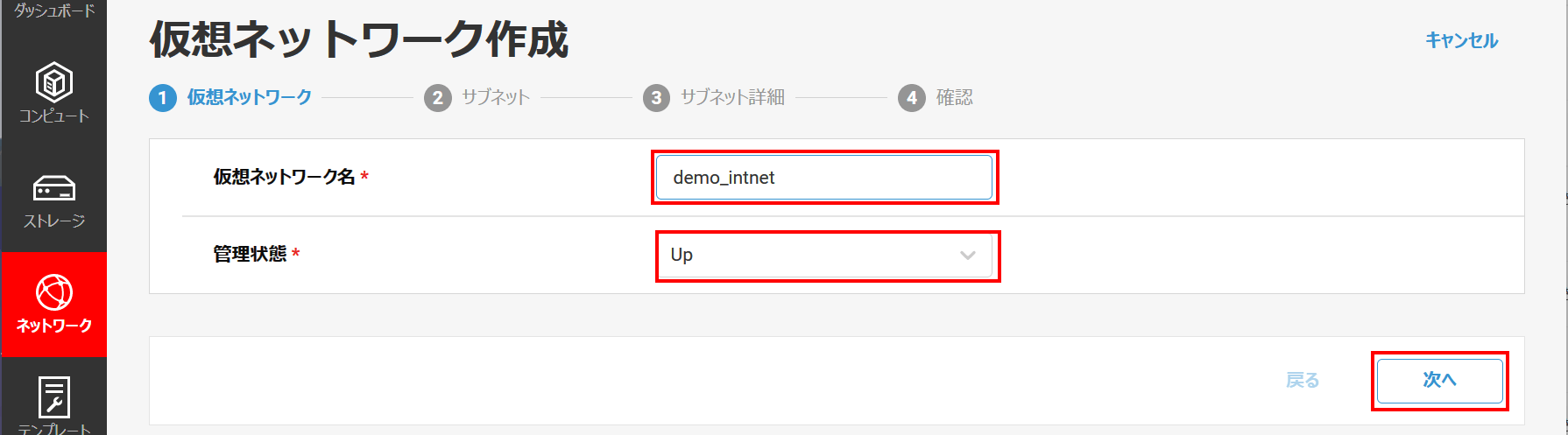Click the キャンセル link
The height and width of the screenshot is (435, 1568).
tap(1461, 40)
